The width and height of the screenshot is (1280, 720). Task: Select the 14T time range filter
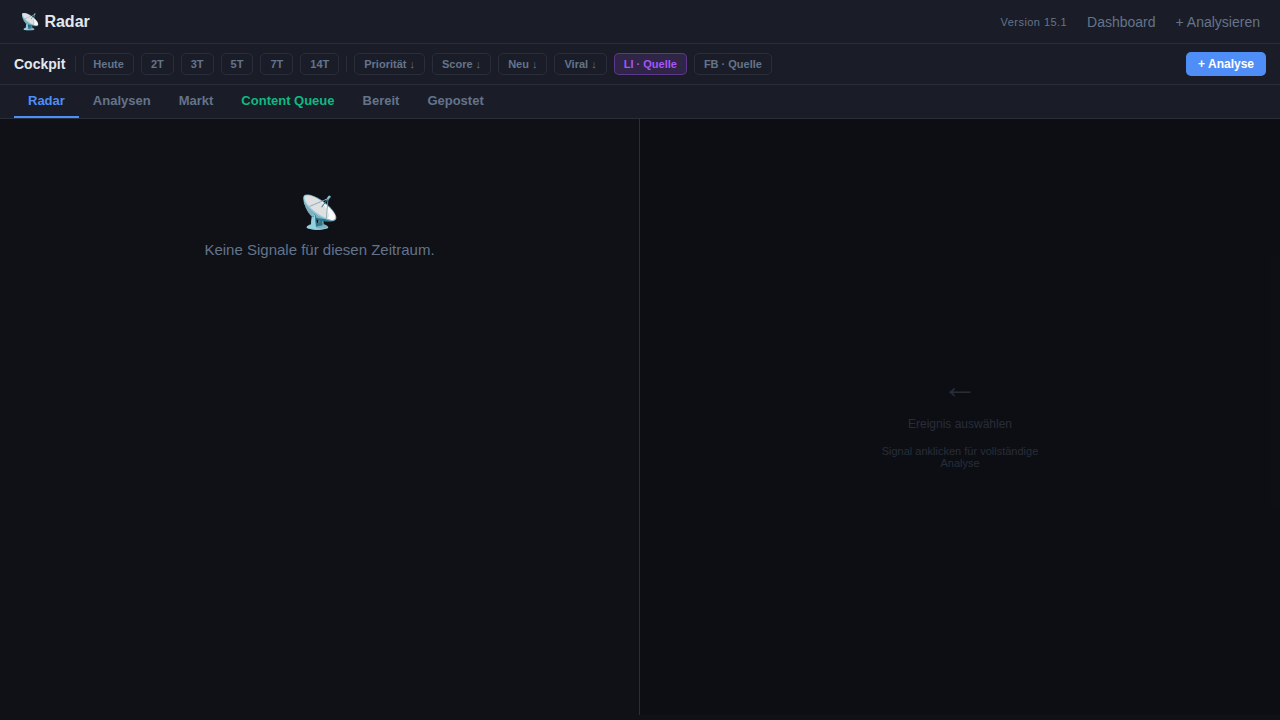coord(319,64)
